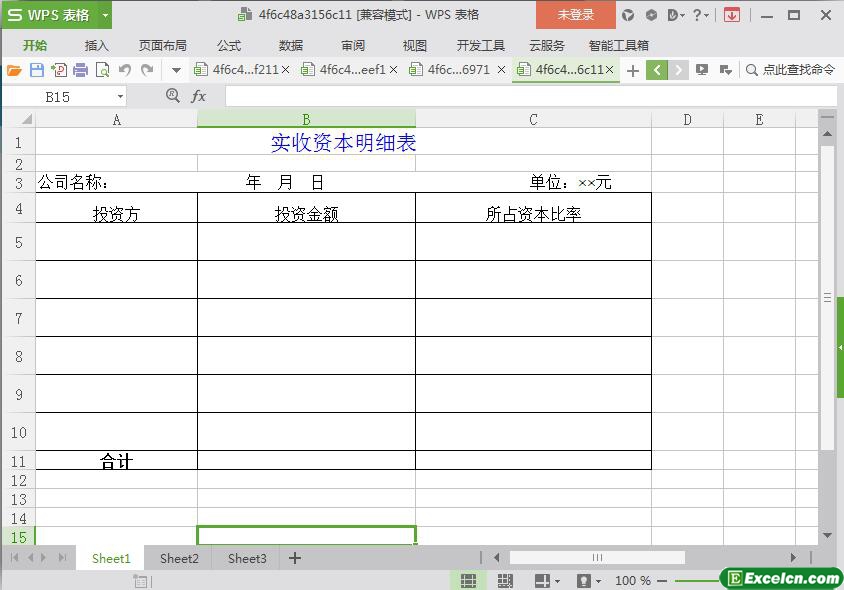Open the WPS 表格 application menu dropdown
844x590 pixels.
click(x=105, y=15)
